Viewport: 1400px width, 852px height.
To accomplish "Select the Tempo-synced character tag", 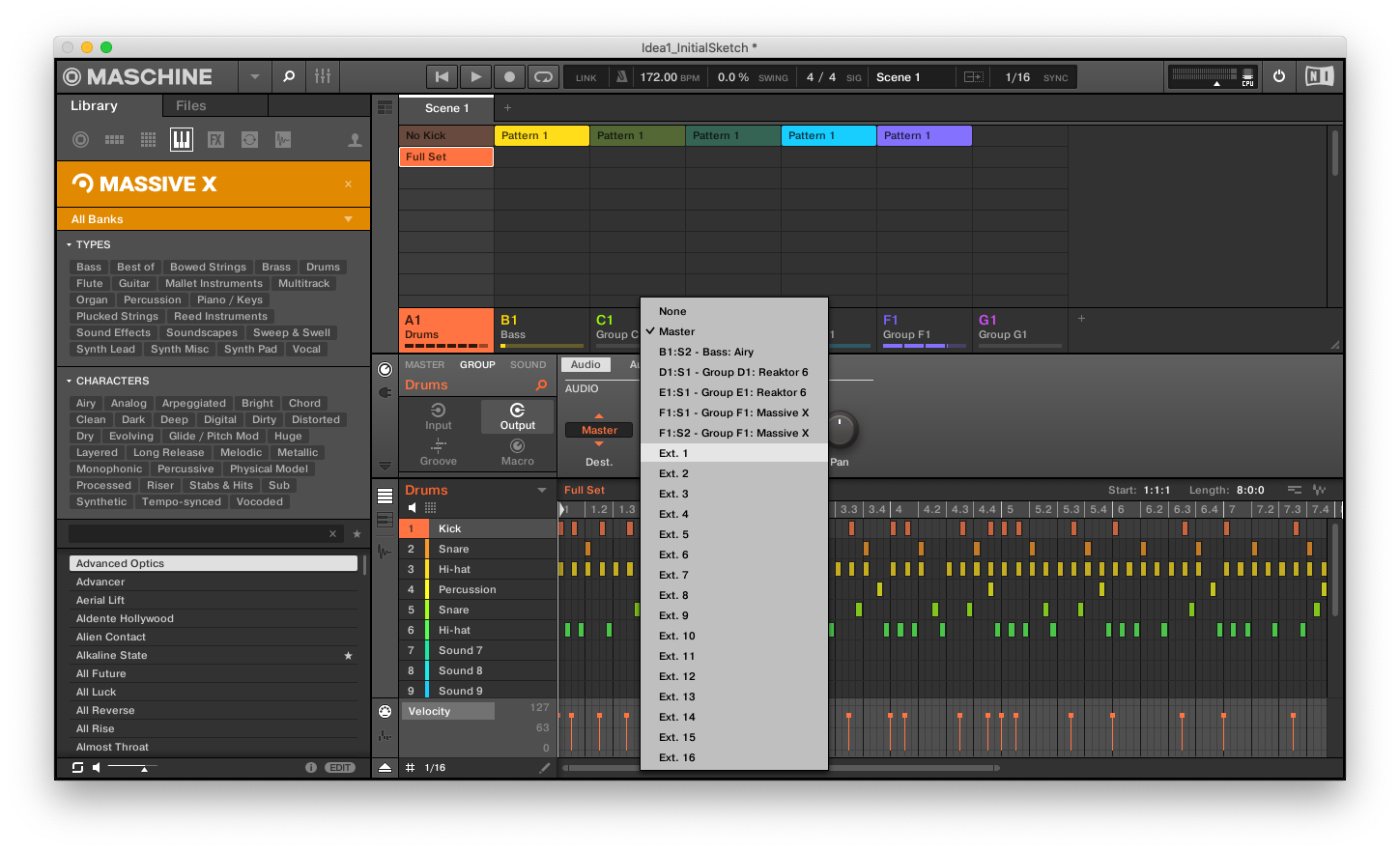I will pyautogui.click(x=182, y=501).
